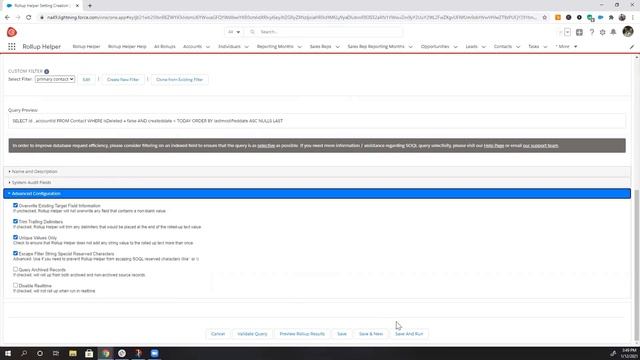Open the Windows Start menu
This screenshot has height=360, width=640.
pyautogui.click(x=8, y=353)
